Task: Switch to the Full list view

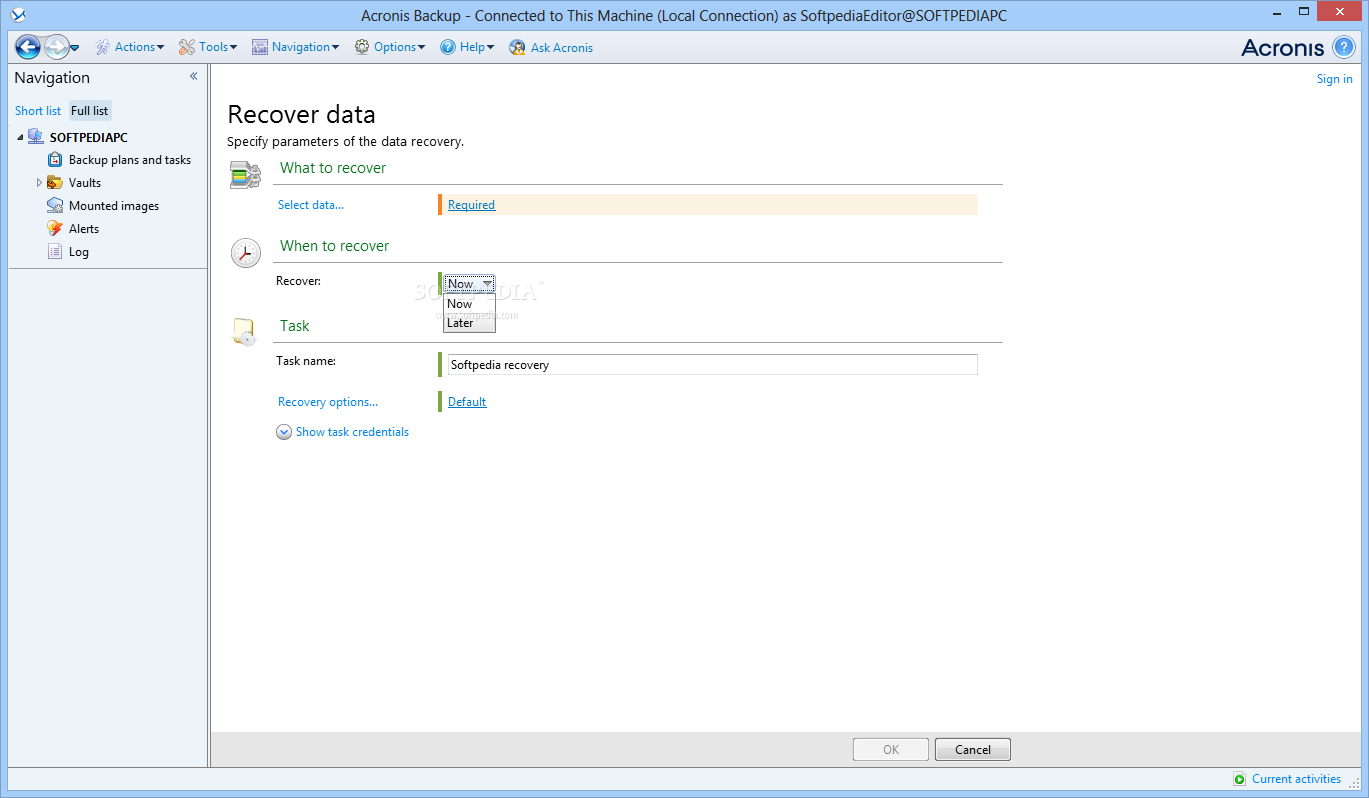Action: pyautogui.click(x=90, y=111)
